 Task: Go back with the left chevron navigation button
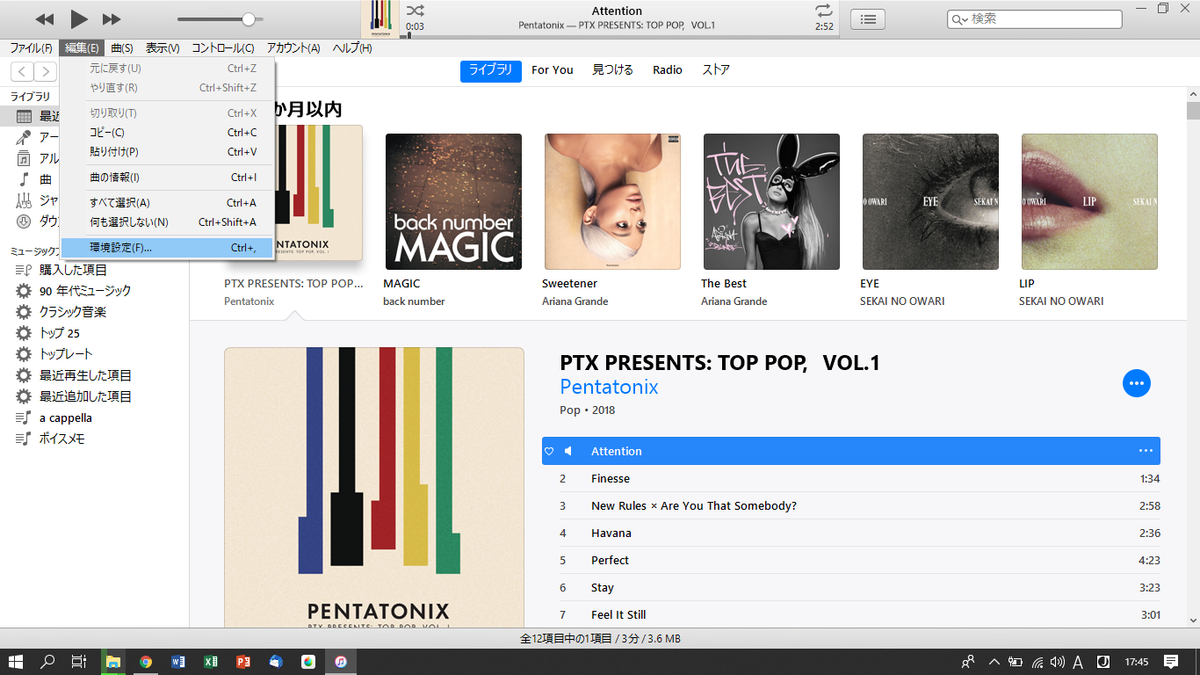tap(22, 71)
